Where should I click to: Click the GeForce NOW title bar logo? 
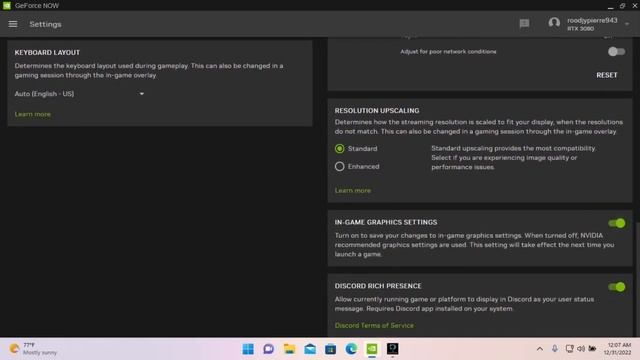point(7,5)
